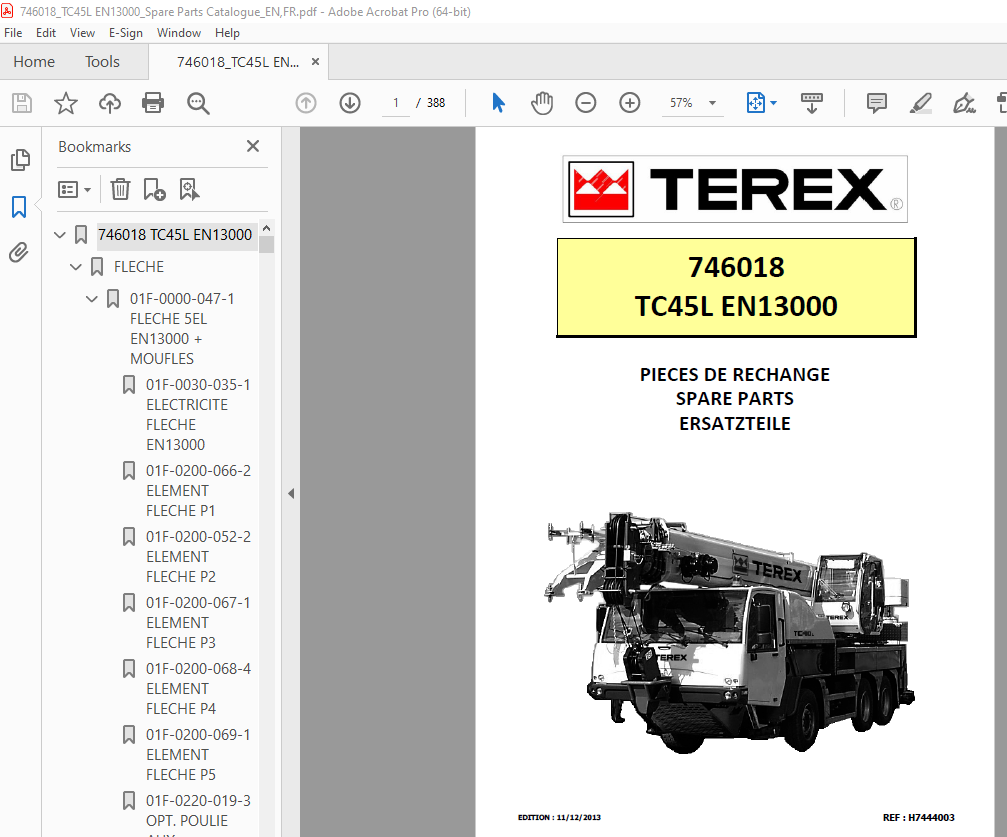Screen dimensions: 1007x837
Task: Add file to starred favorites
Action: pyautogui.click(x=66, y=103)
